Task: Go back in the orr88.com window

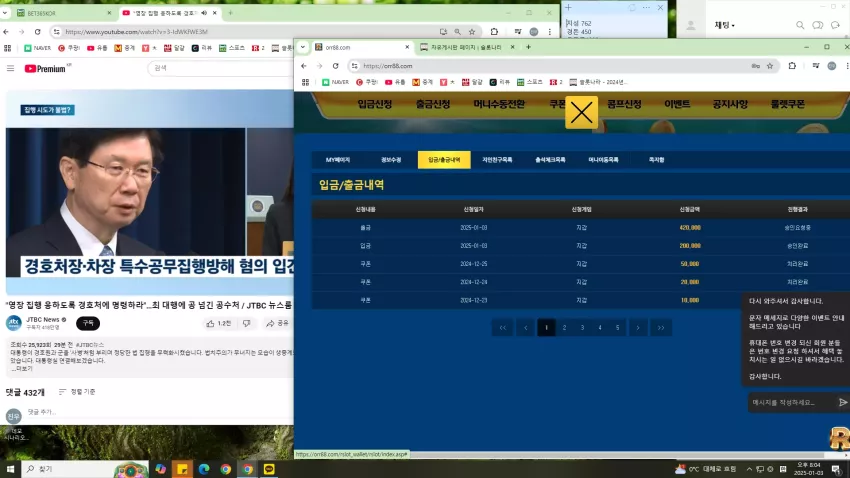Action: click(x=304, y=66)
